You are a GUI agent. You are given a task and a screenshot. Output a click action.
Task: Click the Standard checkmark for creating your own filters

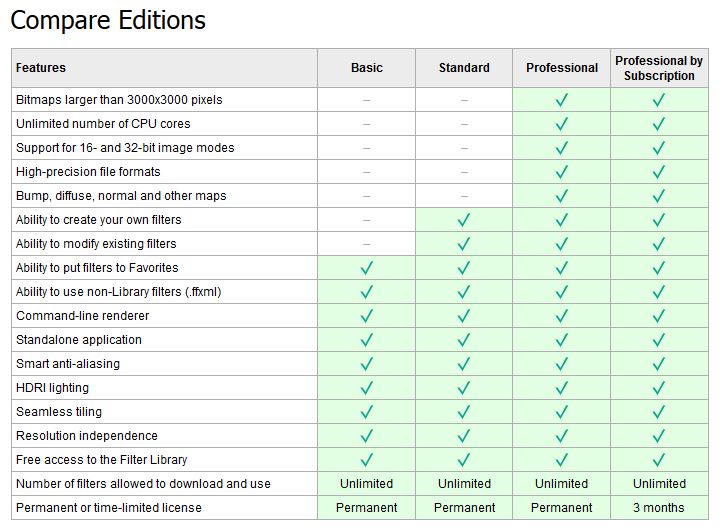pos(464,220)
